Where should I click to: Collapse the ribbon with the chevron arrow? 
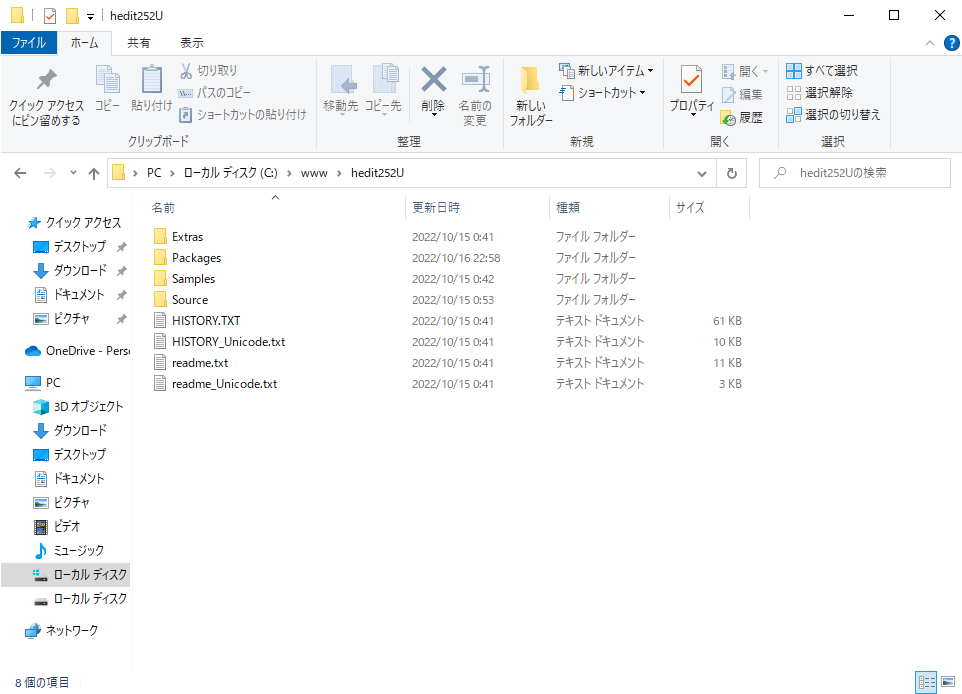[x=930, y=43]
